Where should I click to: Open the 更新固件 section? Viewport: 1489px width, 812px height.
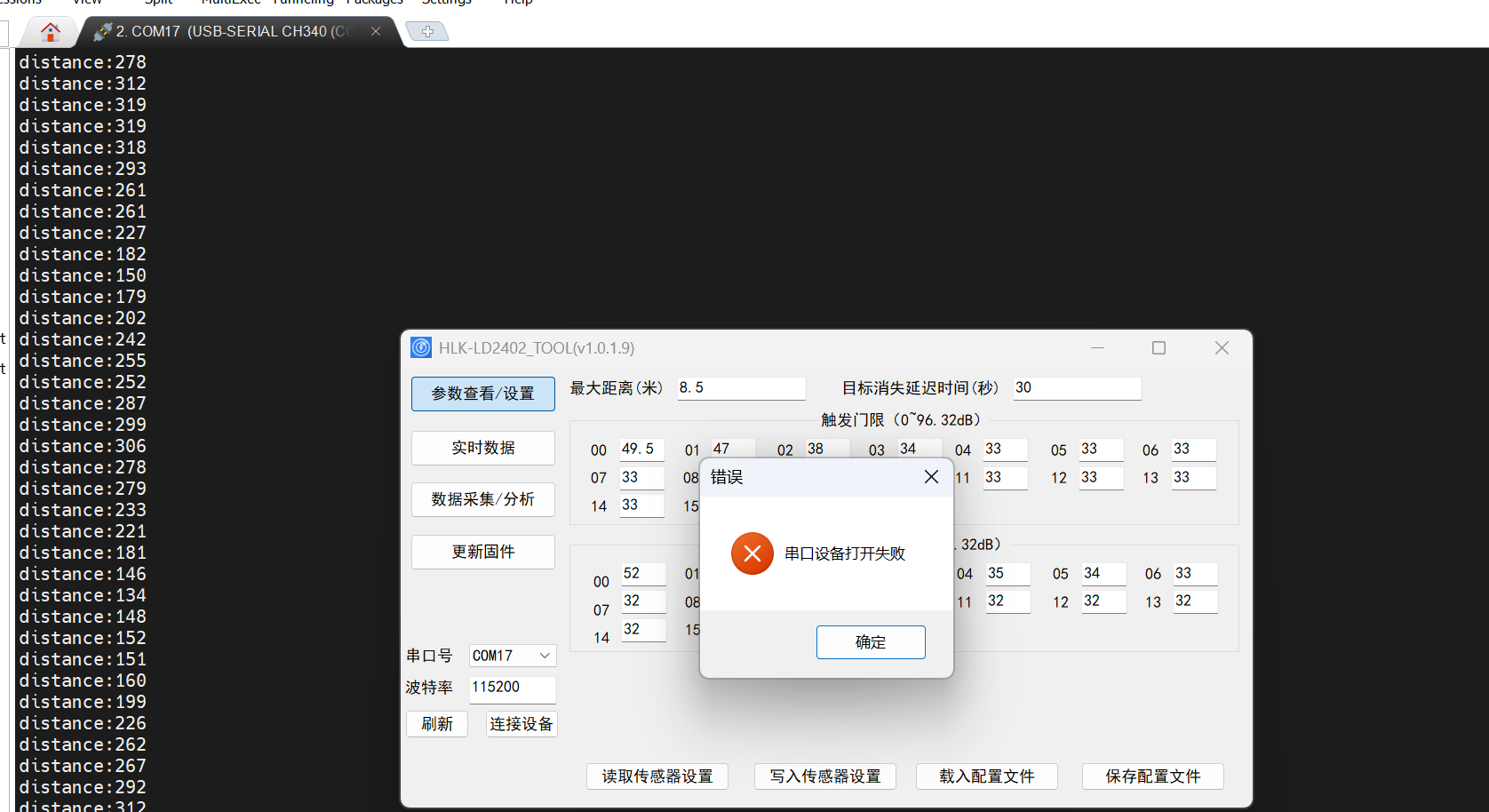click(x=483, y=552)
